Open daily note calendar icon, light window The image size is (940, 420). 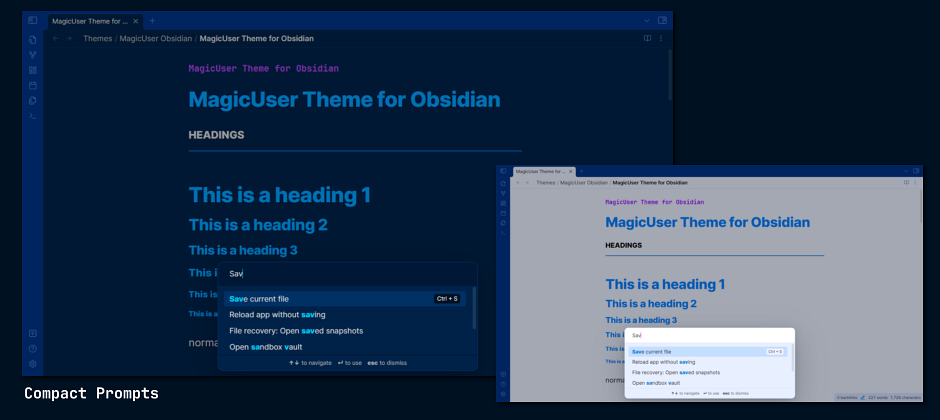[x=503, y=213]
